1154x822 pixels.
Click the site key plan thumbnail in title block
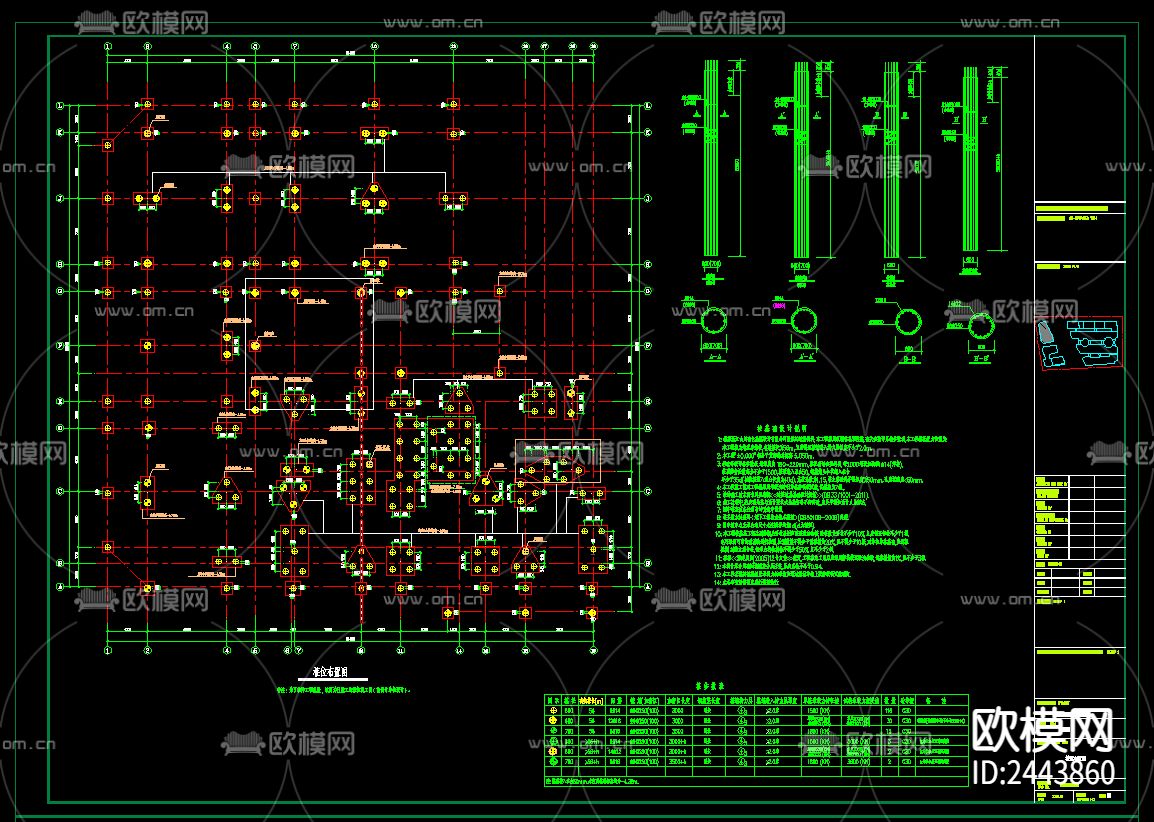tap(1080, 342)
